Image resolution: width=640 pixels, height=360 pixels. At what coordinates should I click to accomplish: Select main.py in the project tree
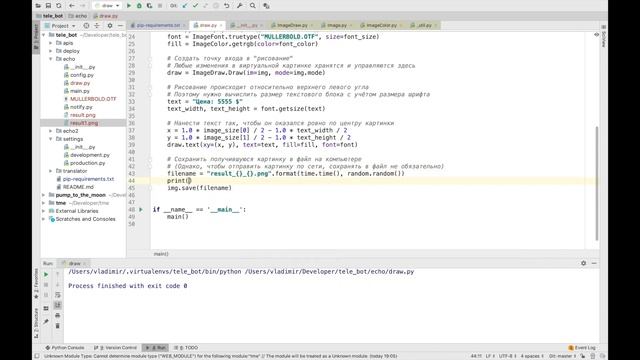[x=76, y=91]
